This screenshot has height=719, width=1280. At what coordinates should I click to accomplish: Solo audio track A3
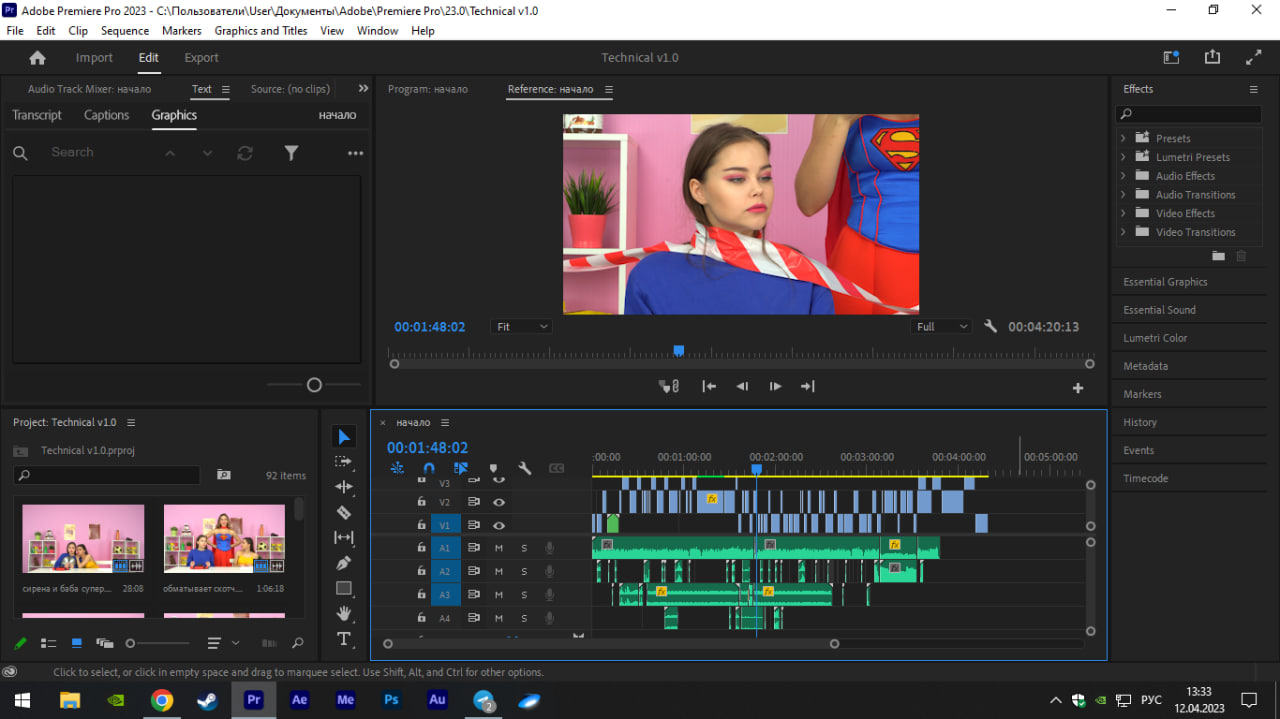coord(524,595)
